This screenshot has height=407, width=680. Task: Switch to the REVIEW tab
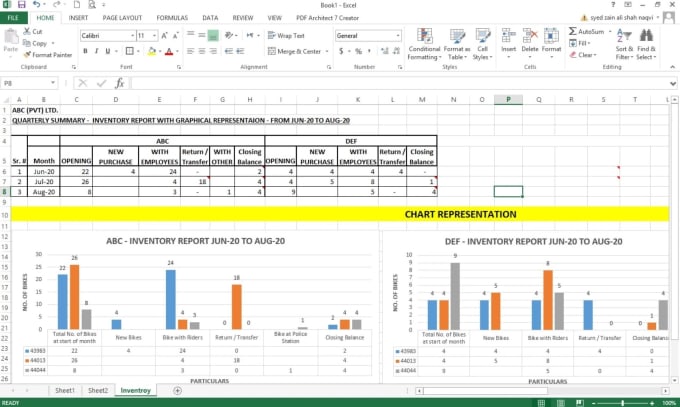pyautogui.click(x=242, y=18)
